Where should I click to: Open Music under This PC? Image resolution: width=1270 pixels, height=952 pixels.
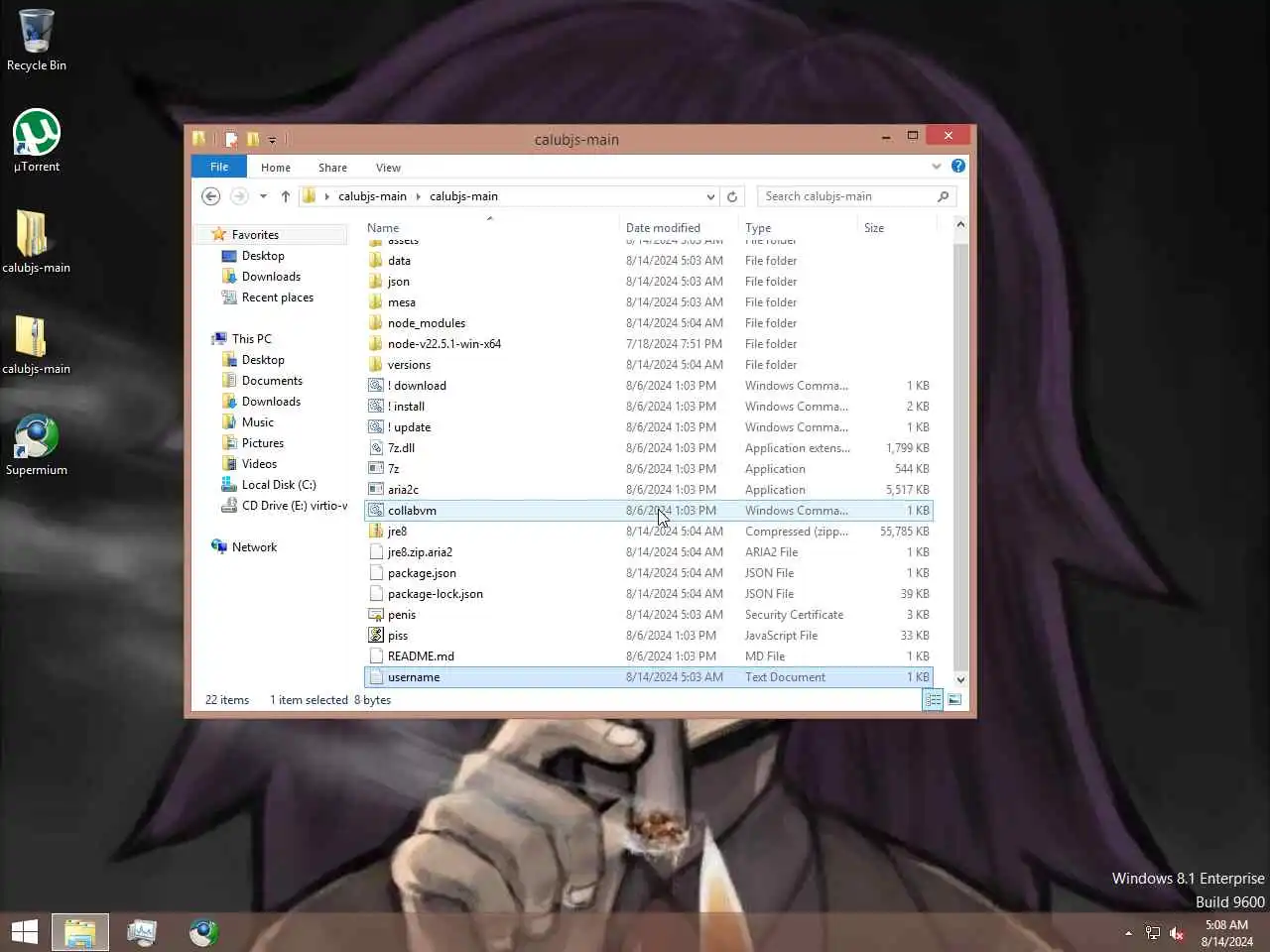[x=257, y=422]
